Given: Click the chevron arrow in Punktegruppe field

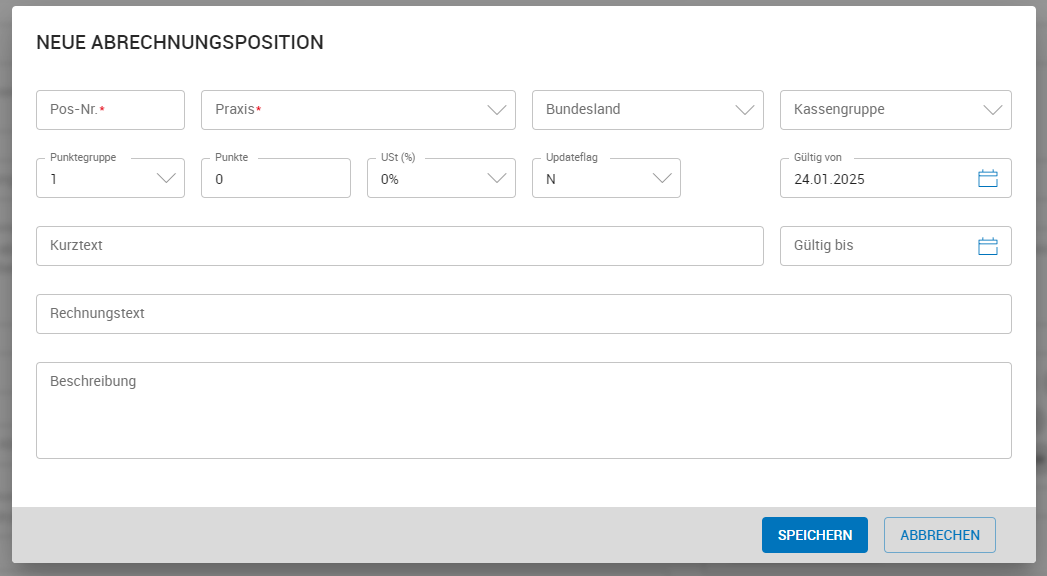Looking at the screenshot, I should pyautogui.click(x=166, y=179).
